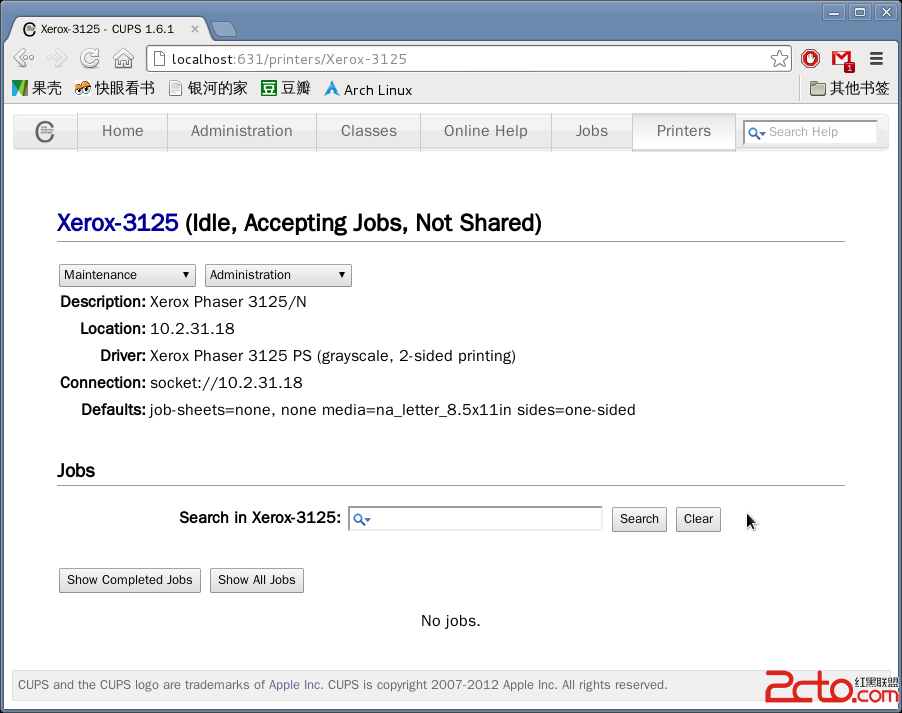This screenshot has height=713, width=902.
Task: Open the 豆瓣 bookmark
Action: 285,88
